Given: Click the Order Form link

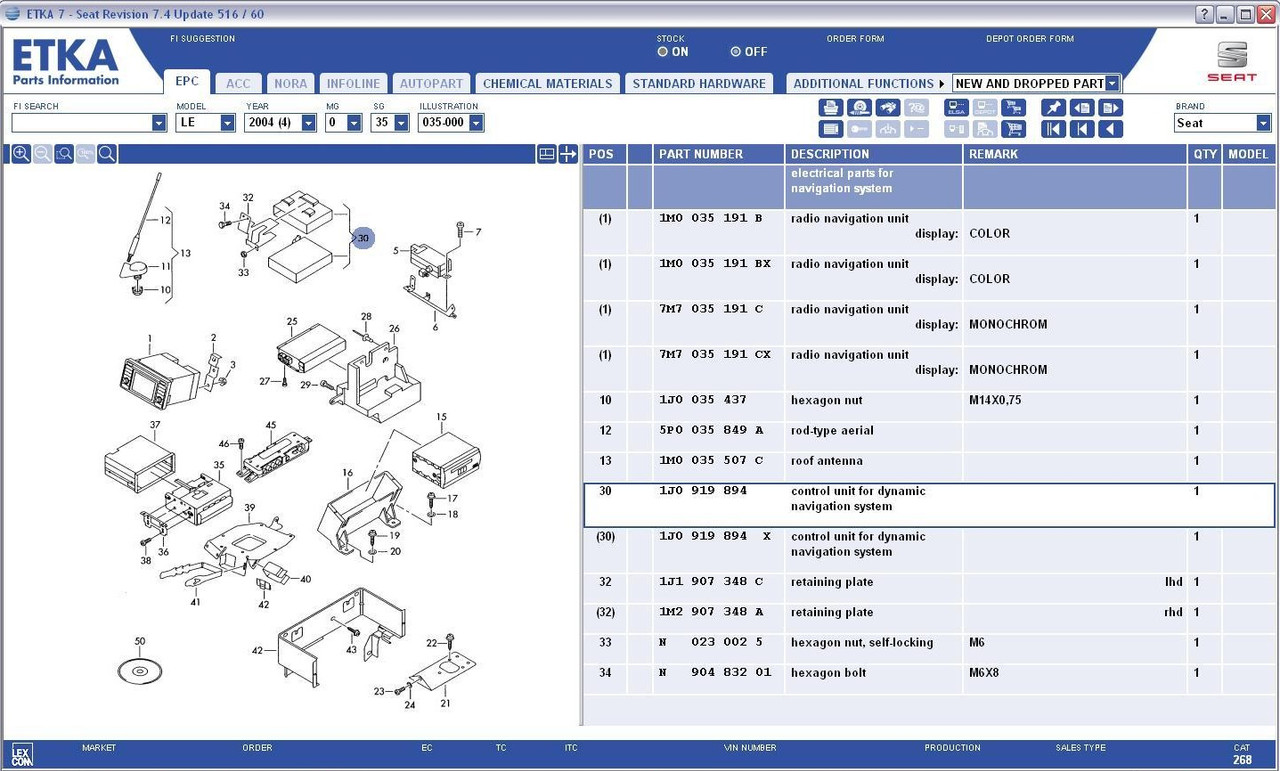Looking at the screenshot, I should click(855, 39).
